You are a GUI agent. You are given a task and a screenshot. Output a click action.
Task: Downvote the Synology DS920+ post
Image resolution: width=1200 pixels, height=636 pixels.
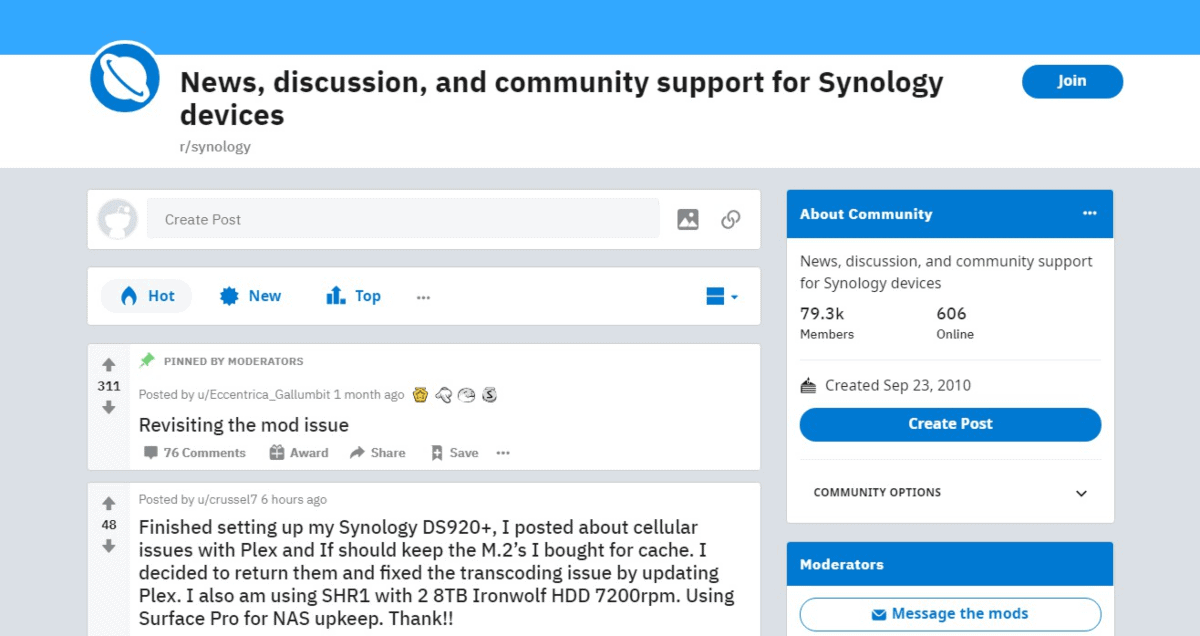coord(109,546)
